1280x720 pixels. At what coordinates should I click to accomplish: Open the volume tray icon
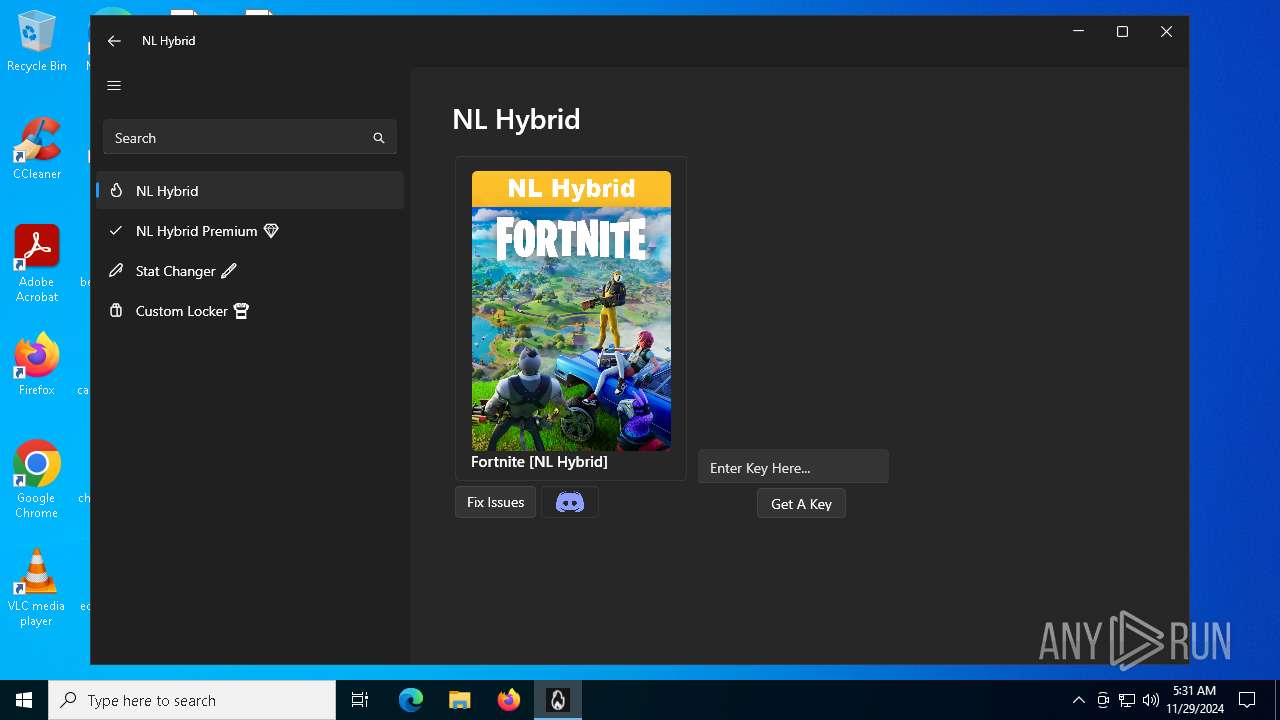click(1150, 700)
